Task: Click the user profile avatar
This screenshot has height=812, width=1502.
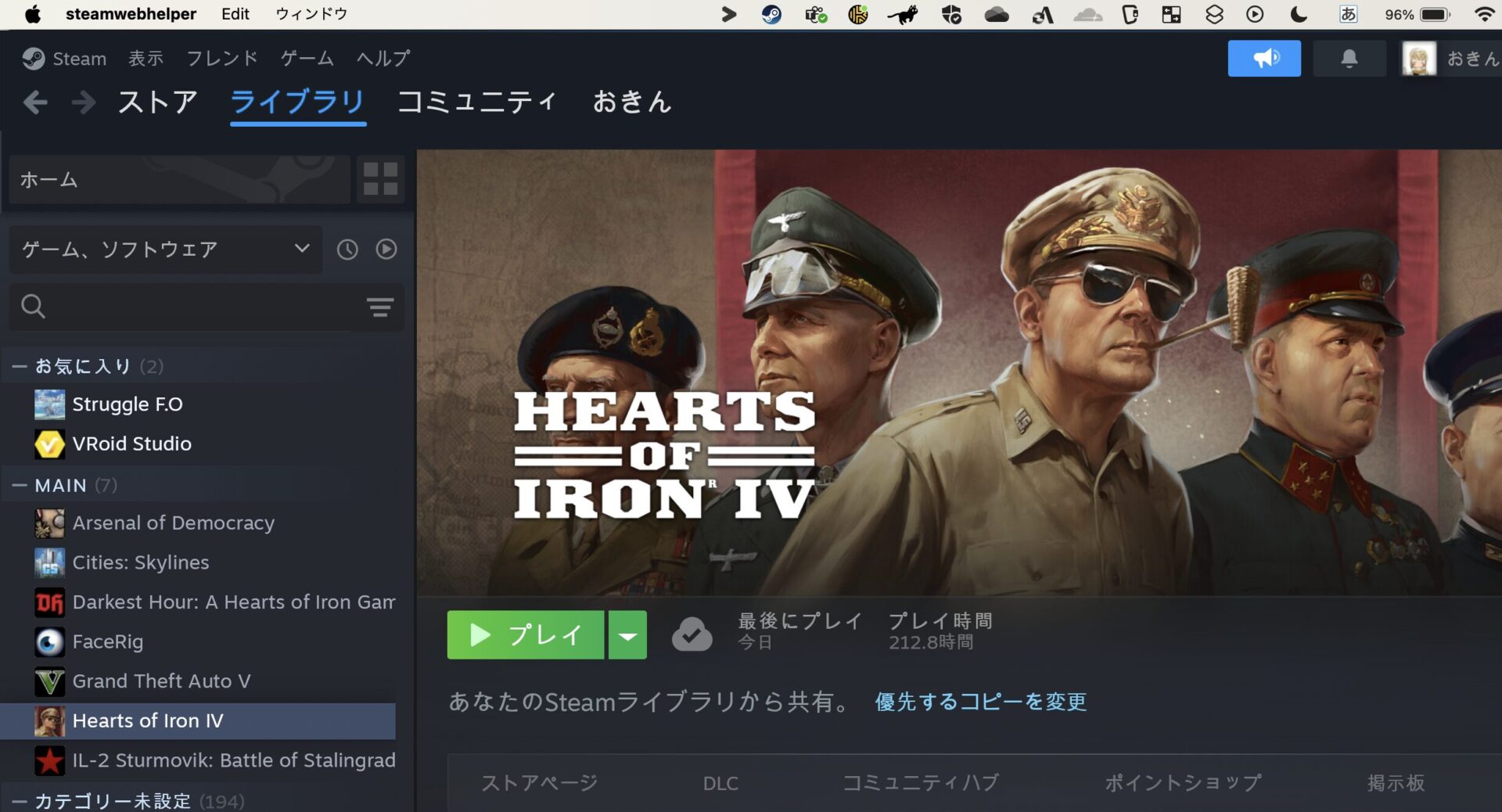Action: click(x=1418, y=59)
